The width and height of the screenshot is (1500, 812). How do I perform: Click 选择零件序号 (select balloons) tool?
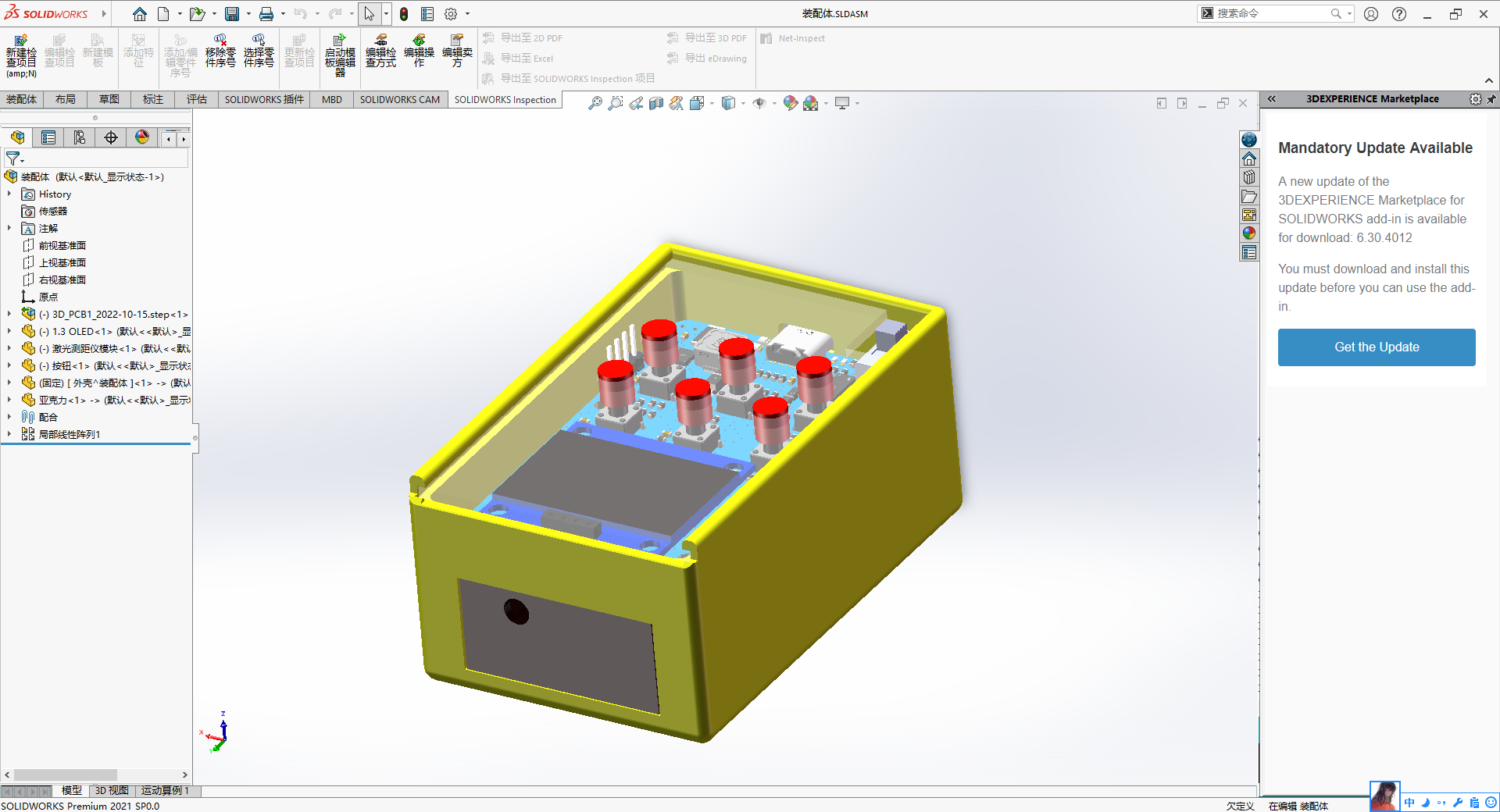259,51
